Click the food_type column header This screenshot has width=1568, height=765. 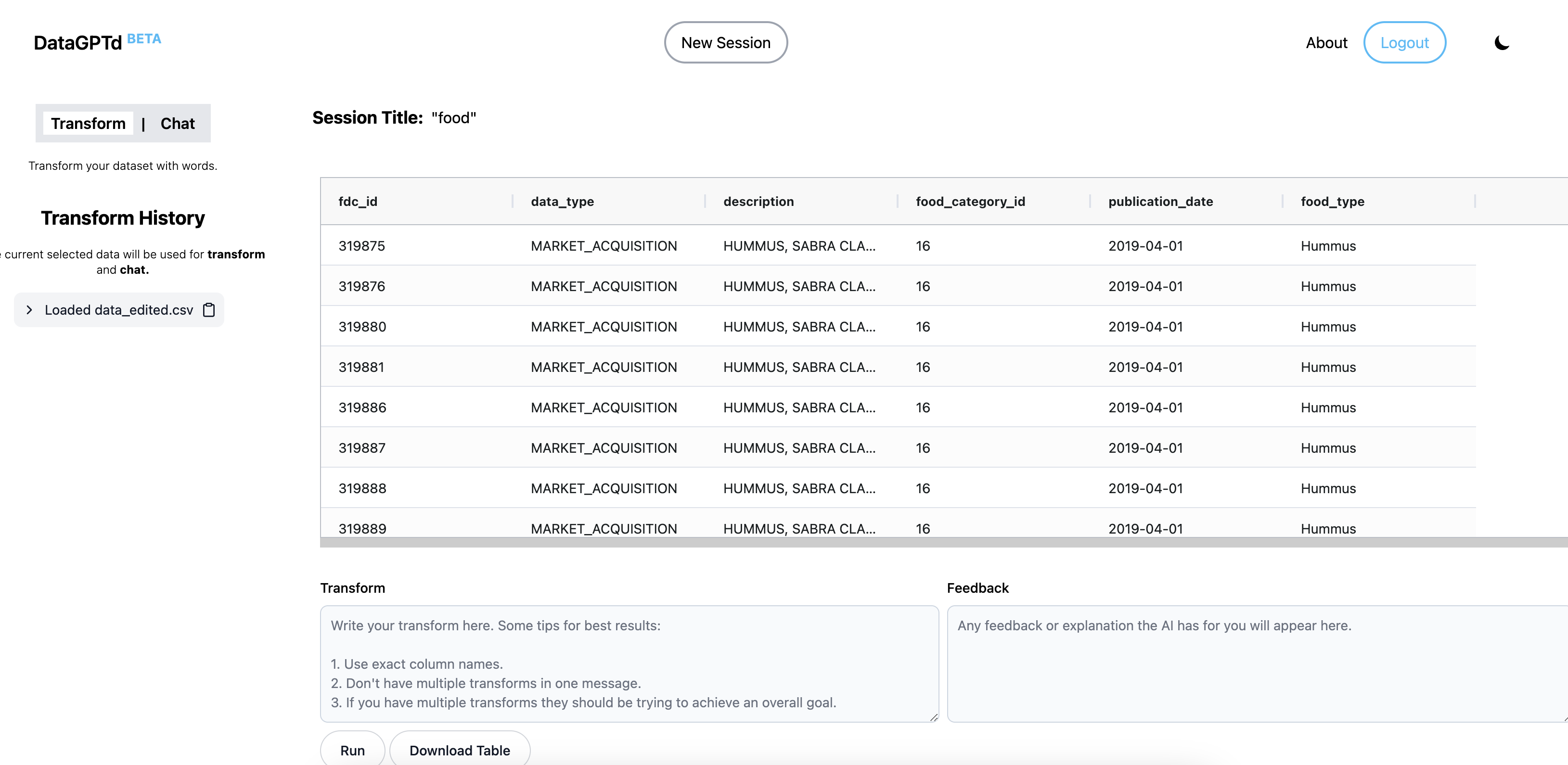(1332, 202)
